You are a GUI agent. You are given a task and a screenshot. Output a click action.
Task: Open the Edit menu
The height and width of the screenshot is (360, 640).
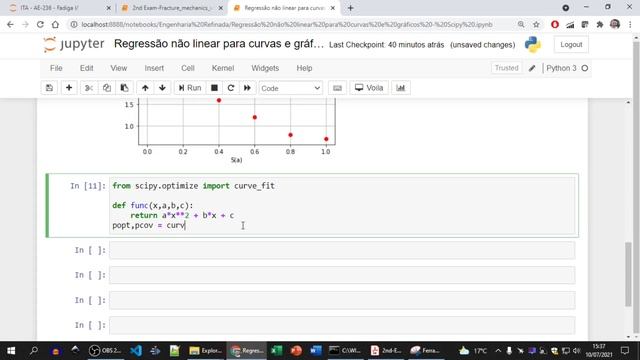tap(86, 68)
